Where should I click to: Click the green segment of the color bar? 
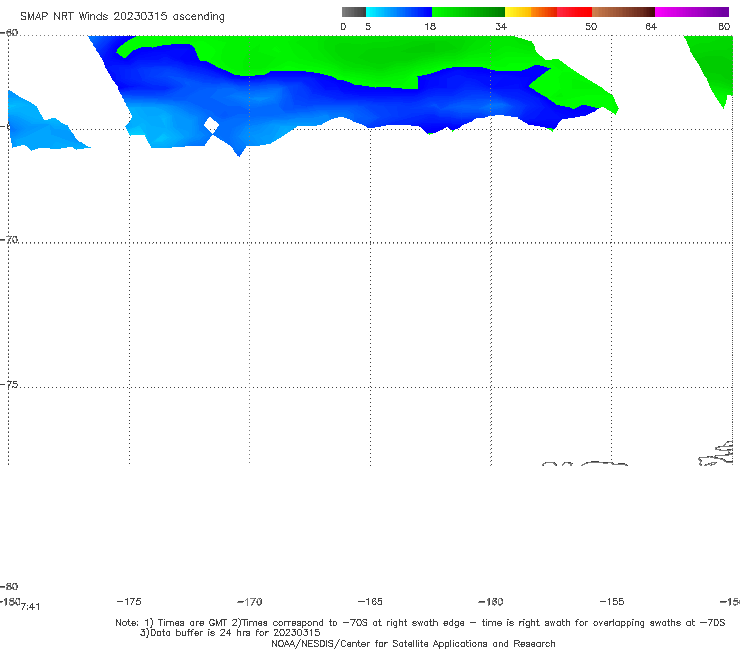point(468,12)
